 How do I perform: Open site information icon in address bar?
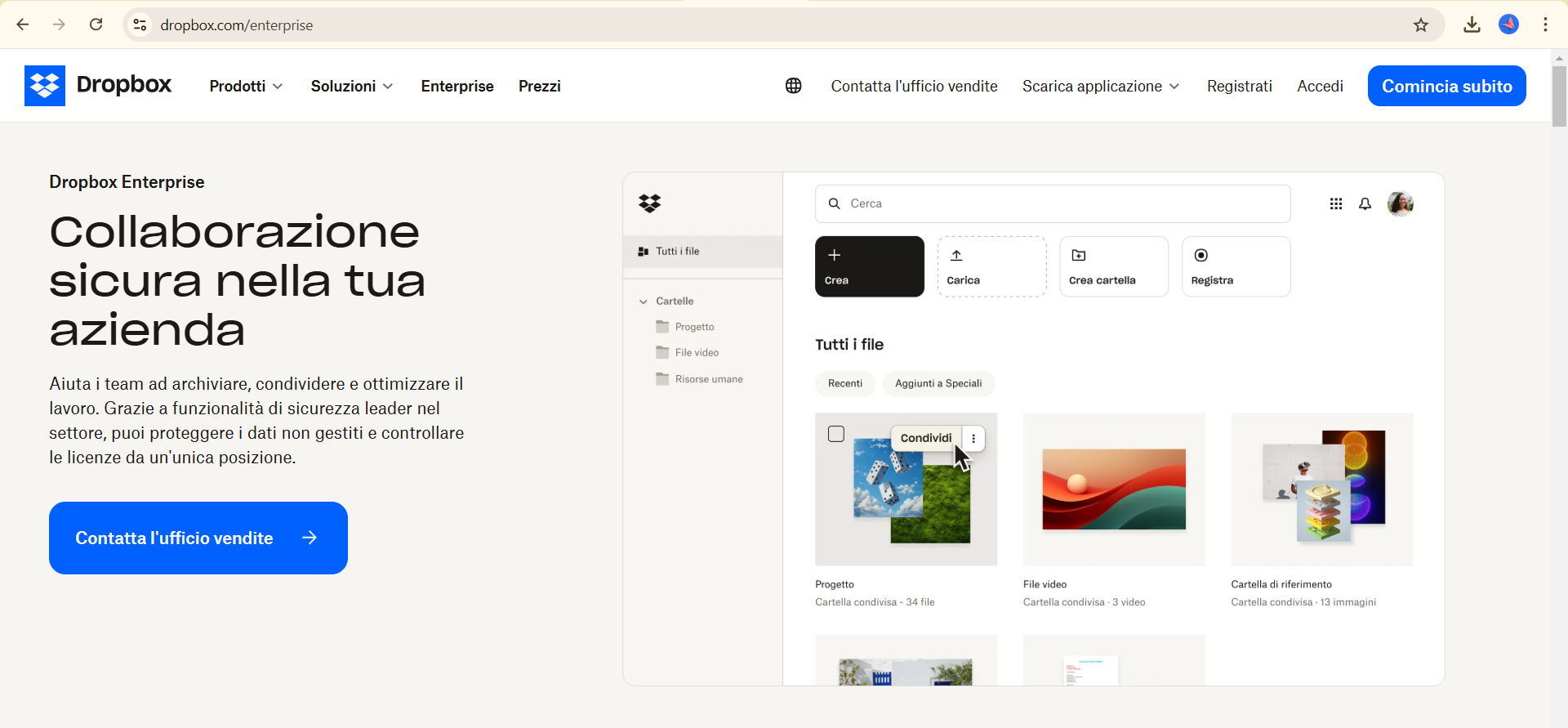[140, 25]
